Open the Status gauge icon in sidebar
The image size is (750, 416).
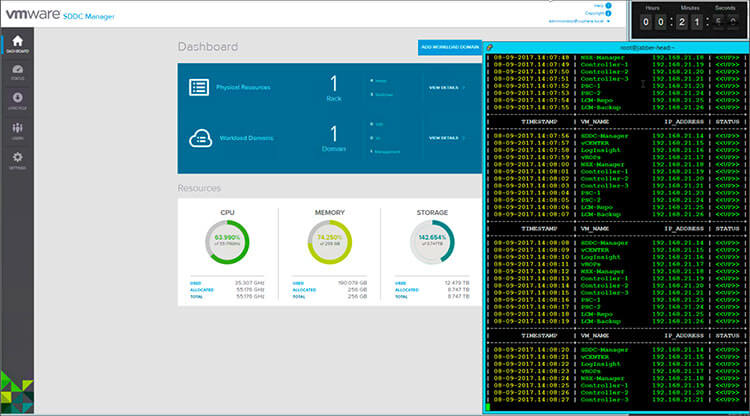(17, 70)
